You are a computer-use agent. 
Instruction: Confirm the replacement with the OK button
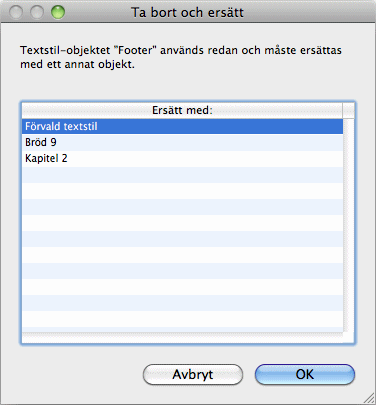tap(305, 374)
